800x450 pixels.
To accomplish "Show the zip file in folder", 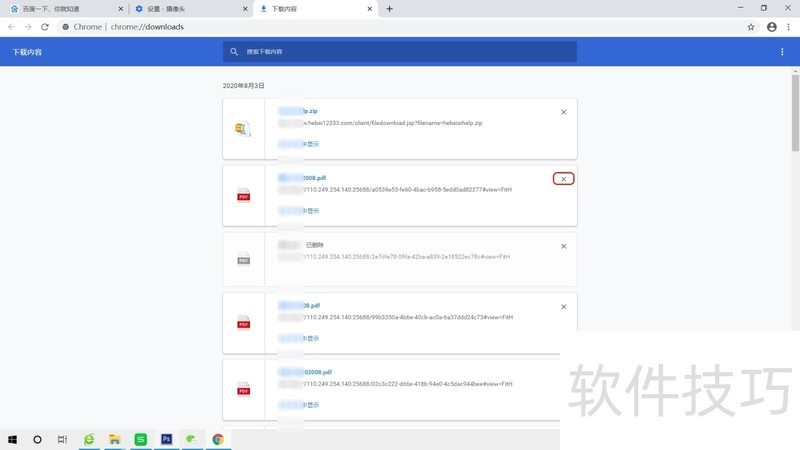I will click(298, 144).
